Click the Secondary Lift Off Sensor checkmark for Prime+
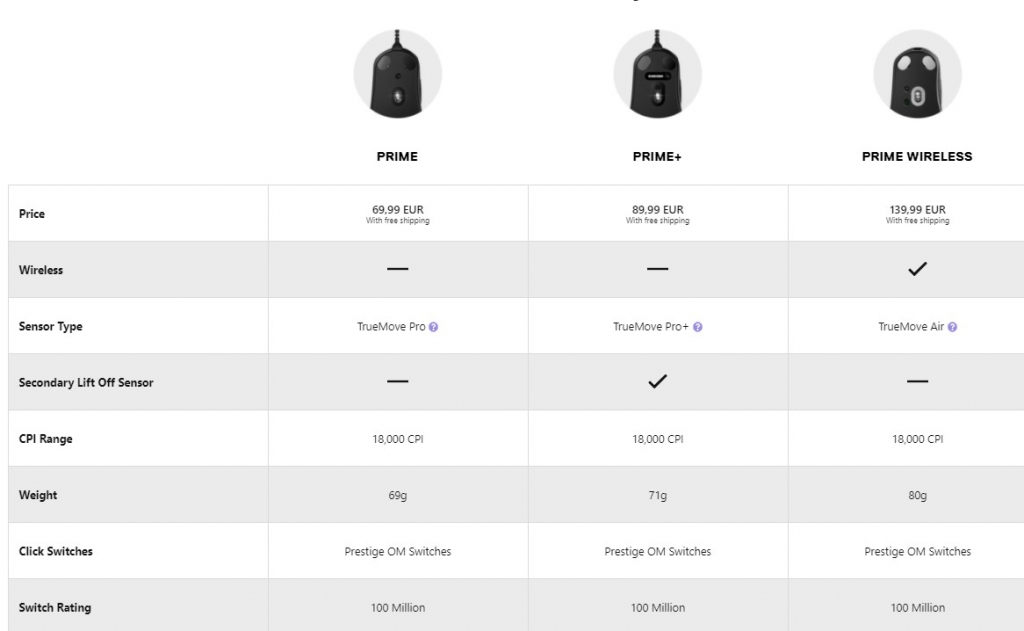Screen dimensions: 1024x631 point(657,381)
